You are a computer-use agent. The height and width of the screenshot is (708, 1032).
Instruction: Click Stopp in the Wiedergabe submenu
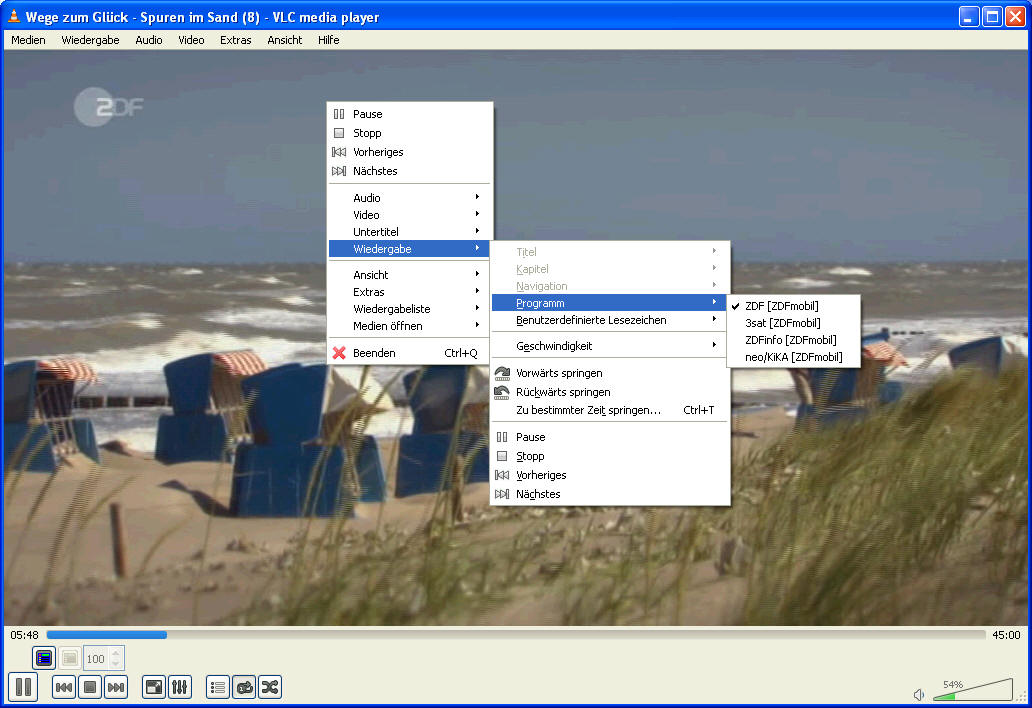pyautogui.click(x=609, y=456)
